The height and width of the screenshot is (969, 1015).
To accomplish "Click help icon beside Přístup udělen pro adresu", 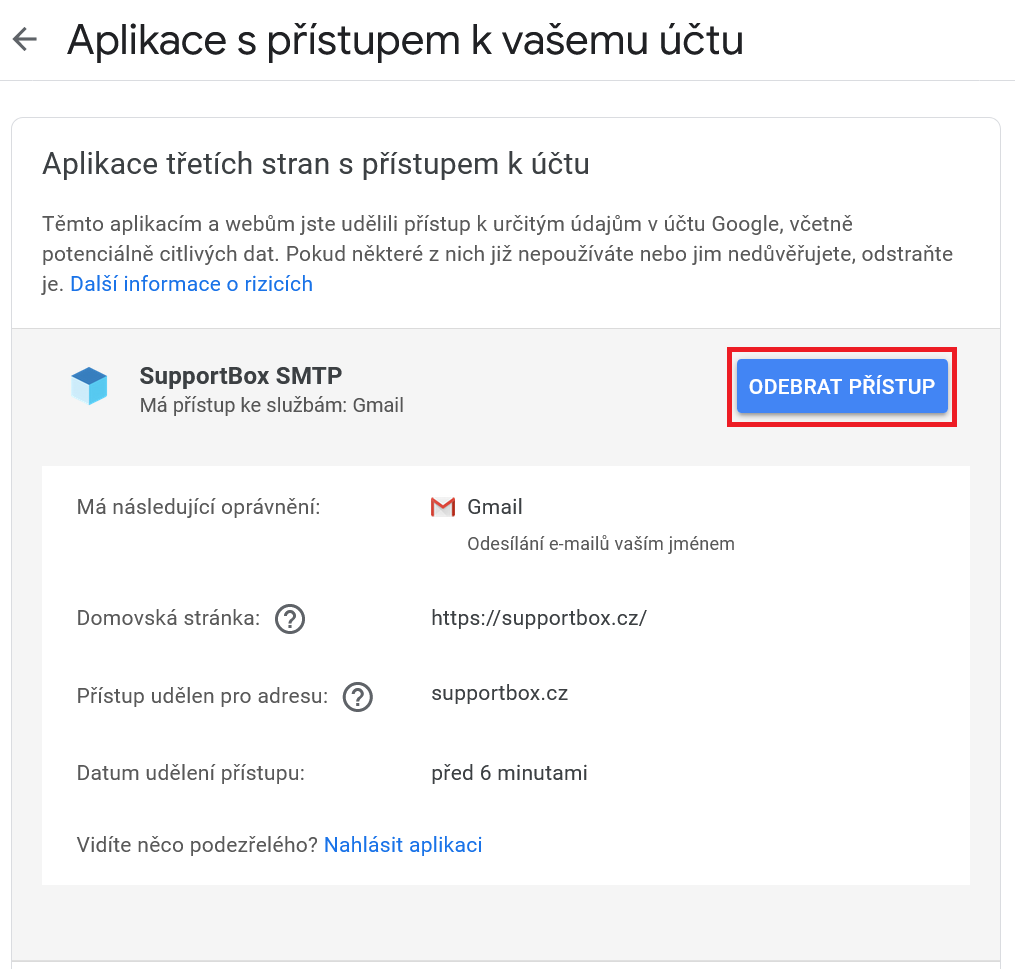I will coord(357,696).
